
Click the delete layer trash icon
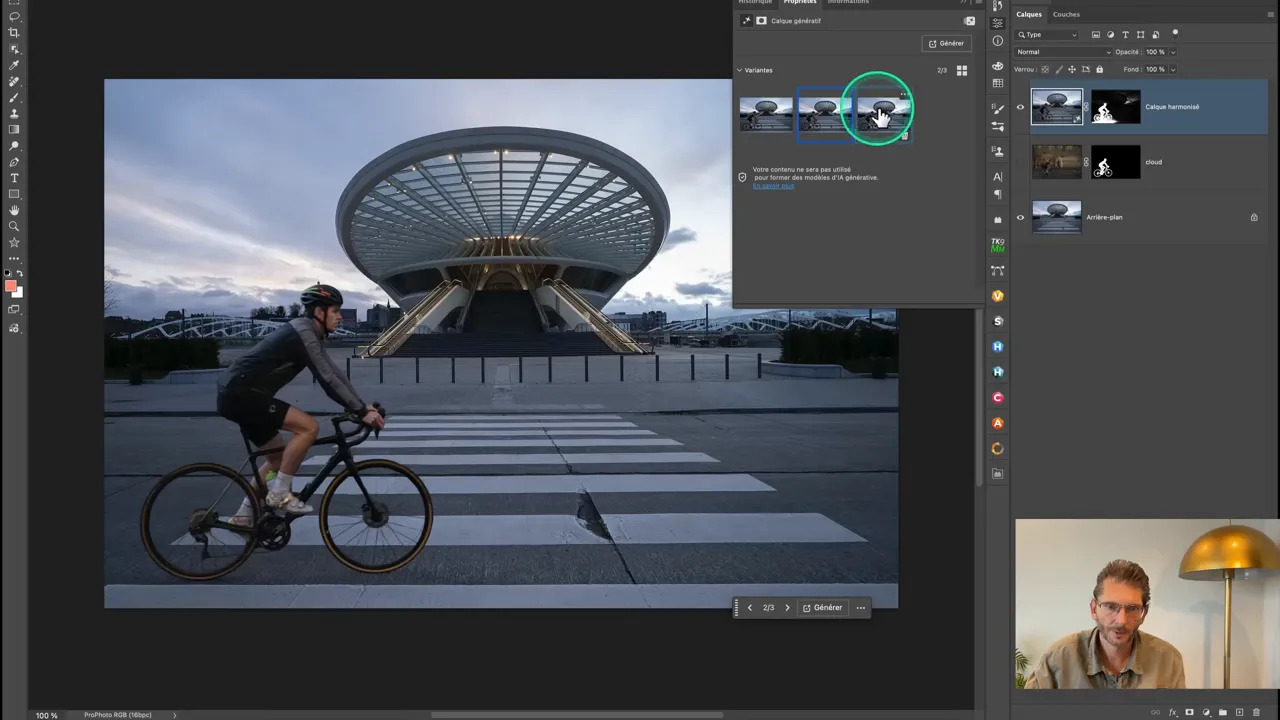coord(1257,712)
